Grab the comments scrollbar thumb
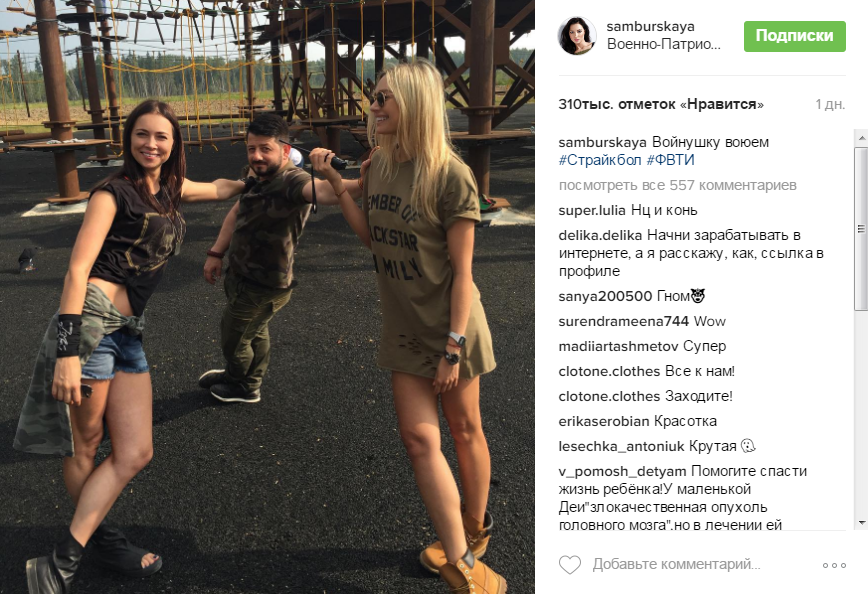 (861, 228)
